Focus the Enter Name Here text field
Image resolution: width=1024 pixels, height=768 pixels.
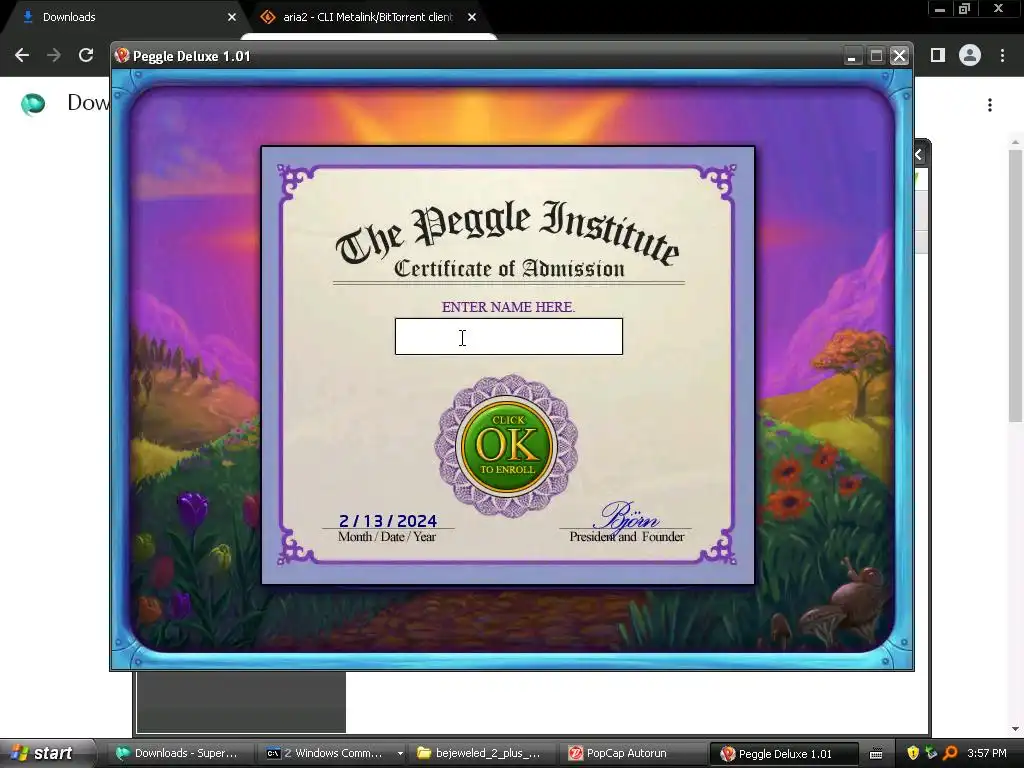point(509,336)
